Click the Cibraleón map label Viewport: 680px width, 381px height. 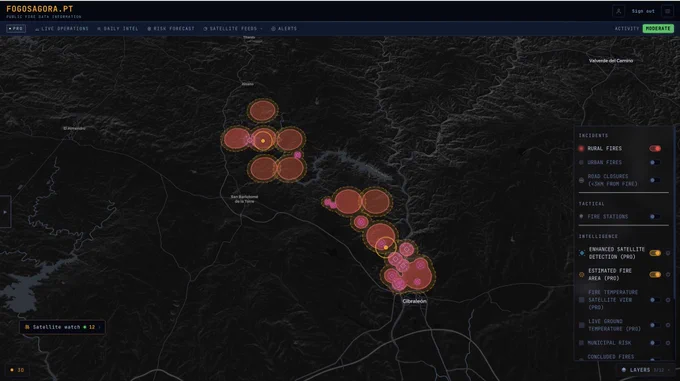414,301
